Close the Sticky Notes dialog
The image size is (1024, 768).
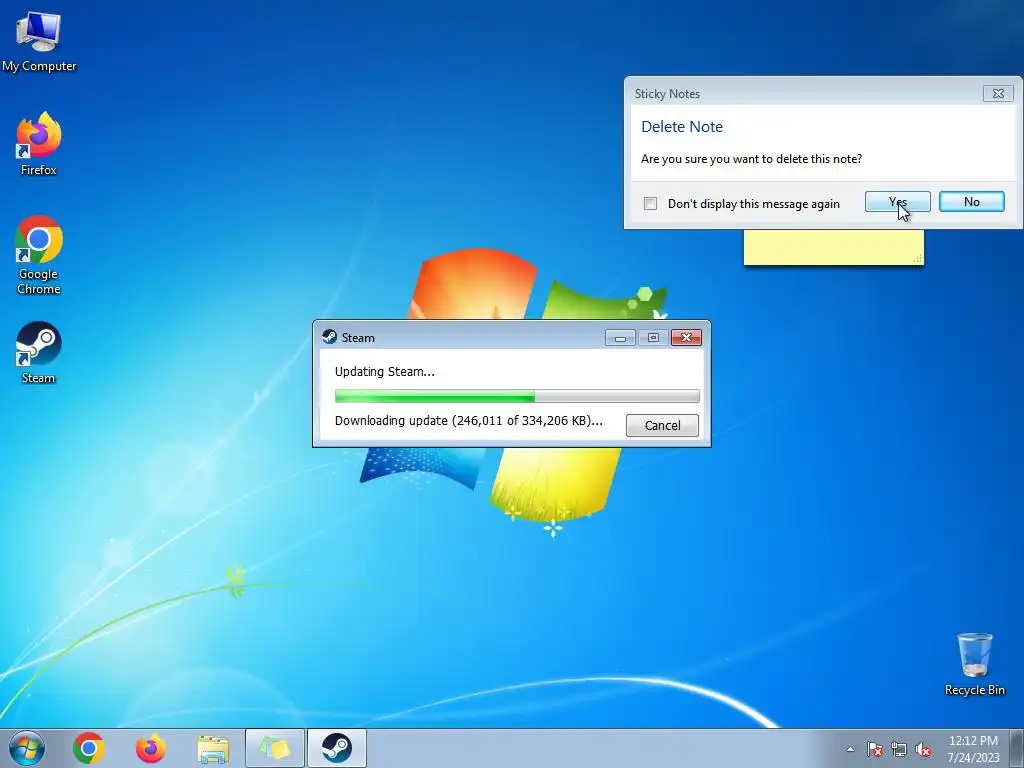pyautogui.click(x=998, y=93)
